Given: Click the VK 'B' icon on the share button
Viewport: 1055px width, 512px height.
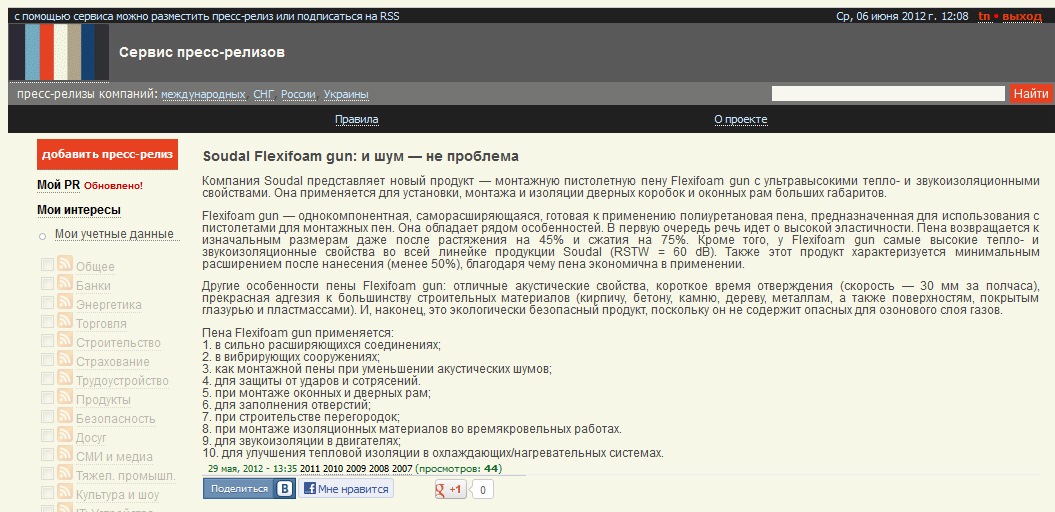Looking at the screenshot, I should pyautogui.click(x=285, y=489).
